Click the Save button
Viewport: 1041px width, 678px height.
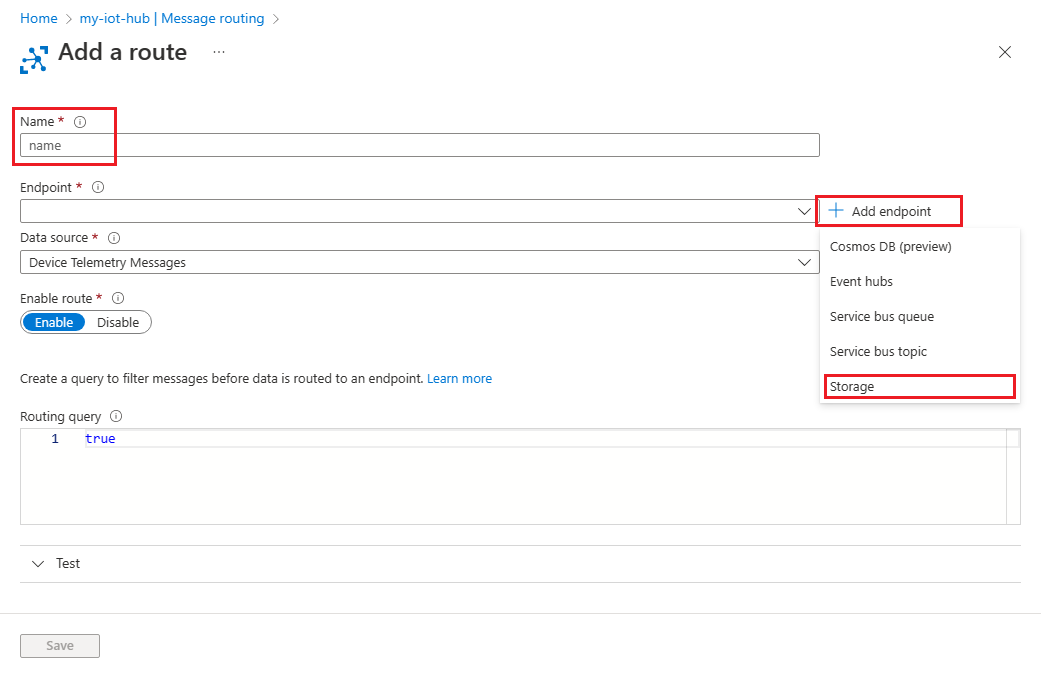pos(60,645)
